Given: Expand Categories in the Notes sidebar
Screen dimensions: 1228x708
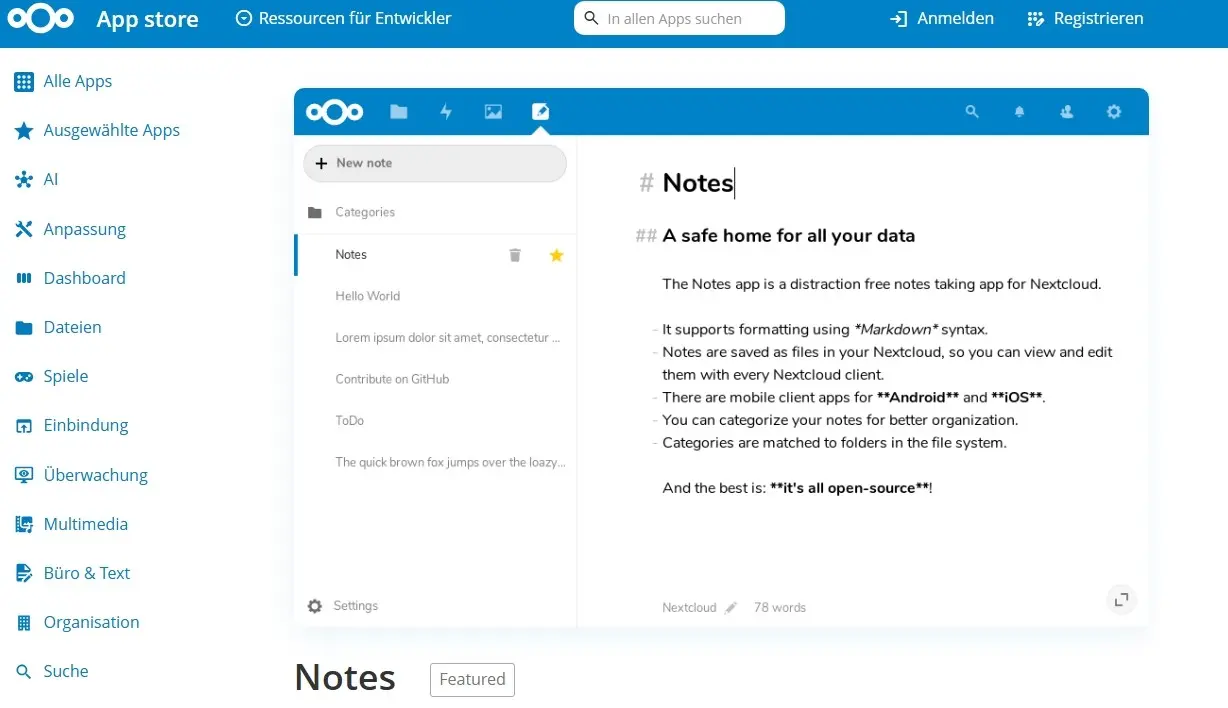Looking at the screenshot, I should (x=364, y=212).
